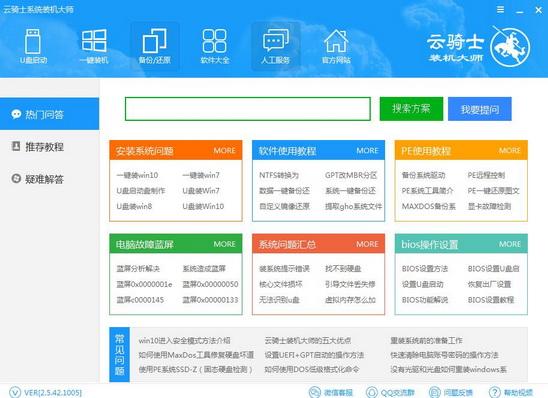Expand MORE in bios操作设置 panel
The image size is (548, 398).
[x=510, y=244]
